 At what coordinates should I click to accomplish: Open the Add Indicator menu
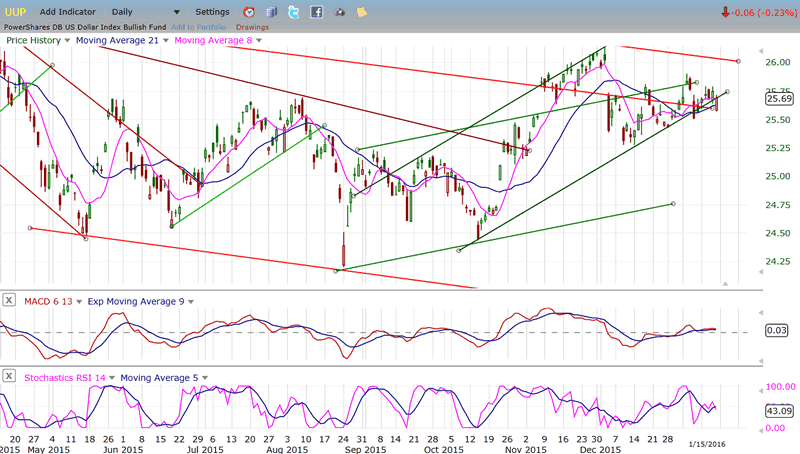67,12
